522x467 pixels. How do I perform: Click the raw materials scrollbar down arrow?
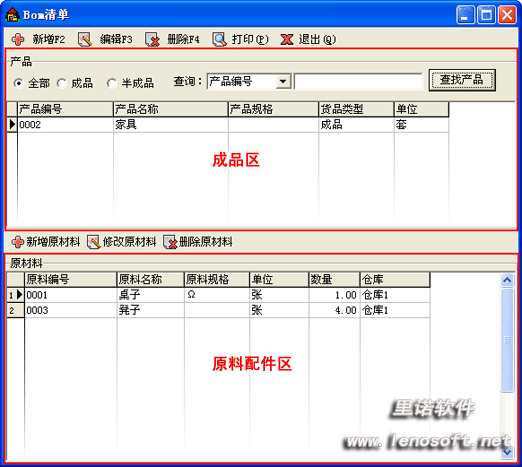click(507, 452)
